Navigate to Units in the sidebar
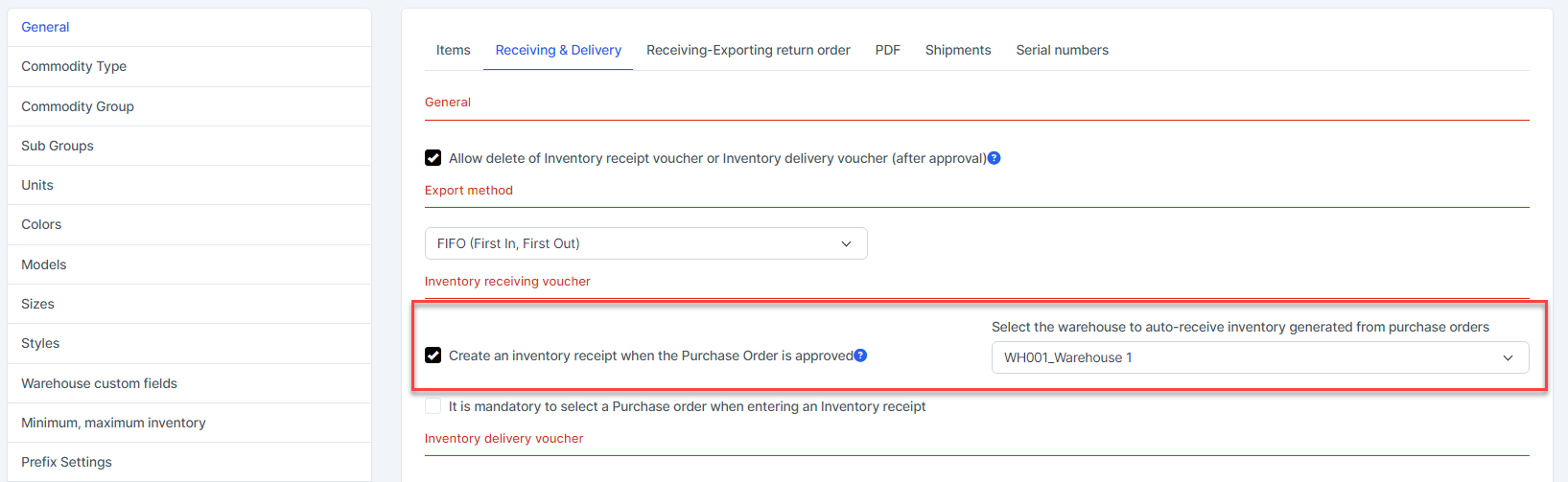Image resolution: width=1568 pixels, height=482 pixels. click(37, 185)
